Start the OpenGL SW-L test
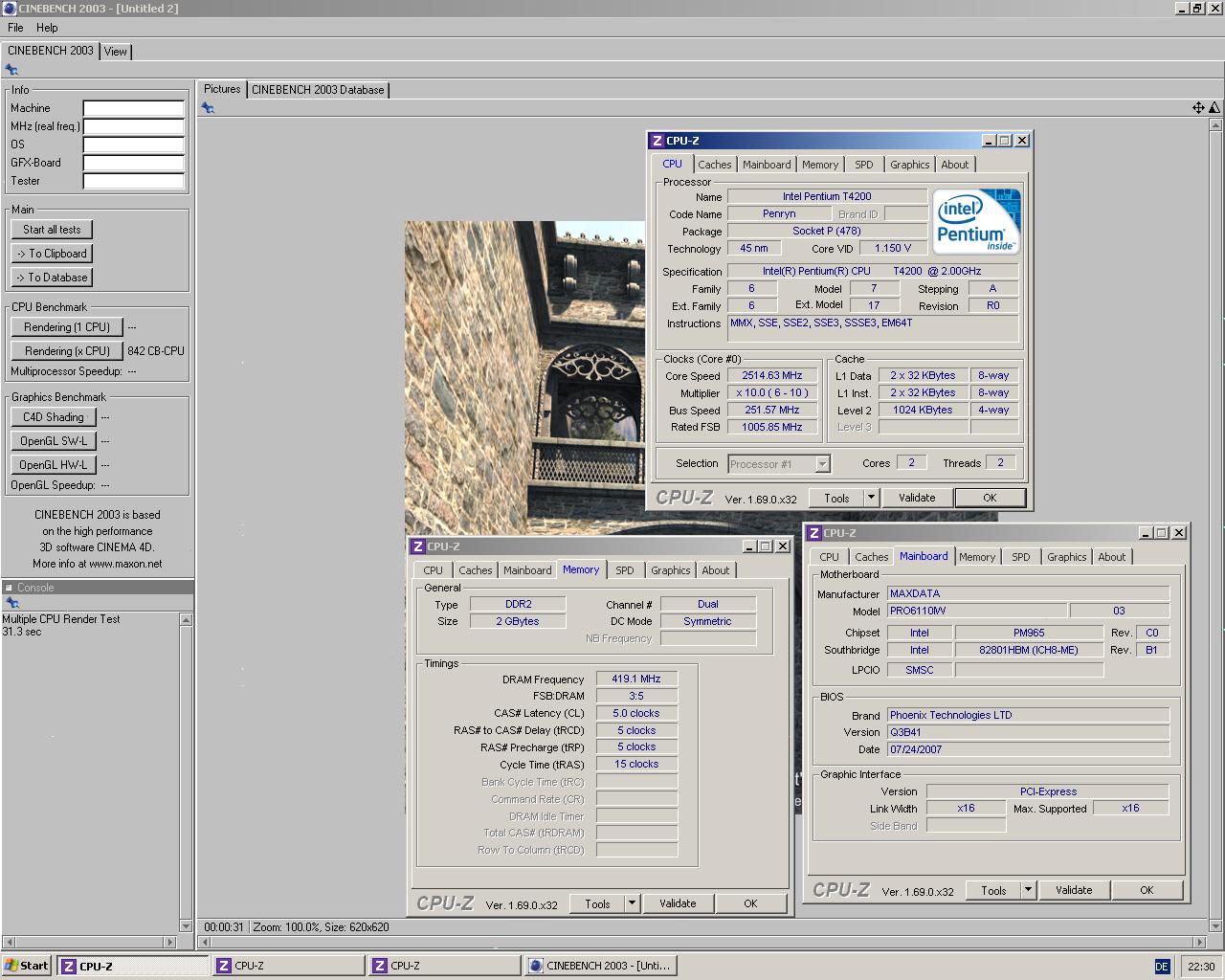 (54, 441)
